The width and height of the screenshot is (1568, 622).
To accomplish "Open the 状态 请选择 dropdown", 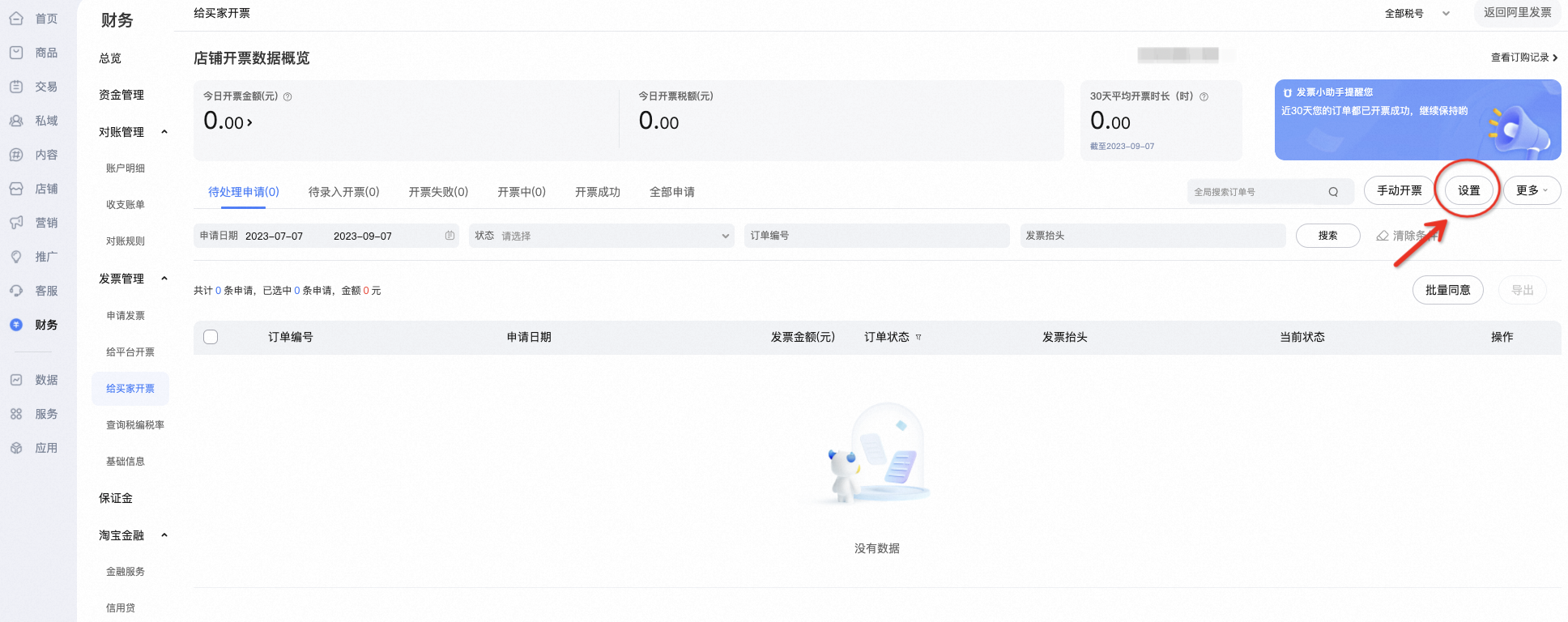I will [x=602, y=236].
